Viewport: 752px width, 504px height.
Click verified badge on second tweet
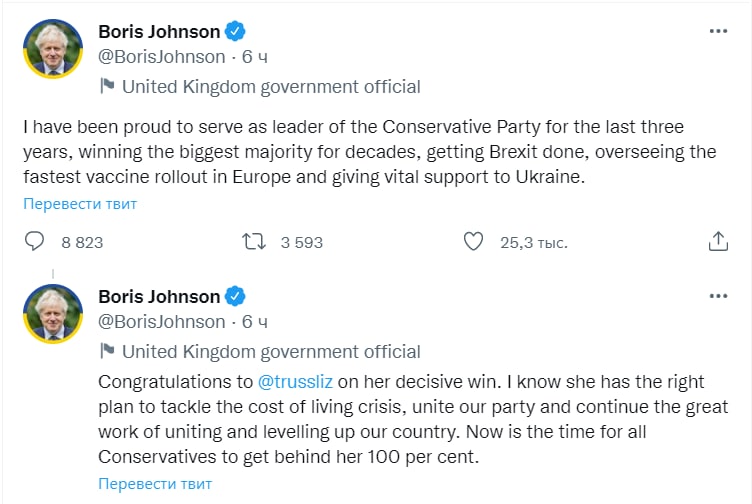(x=235, y=296)
